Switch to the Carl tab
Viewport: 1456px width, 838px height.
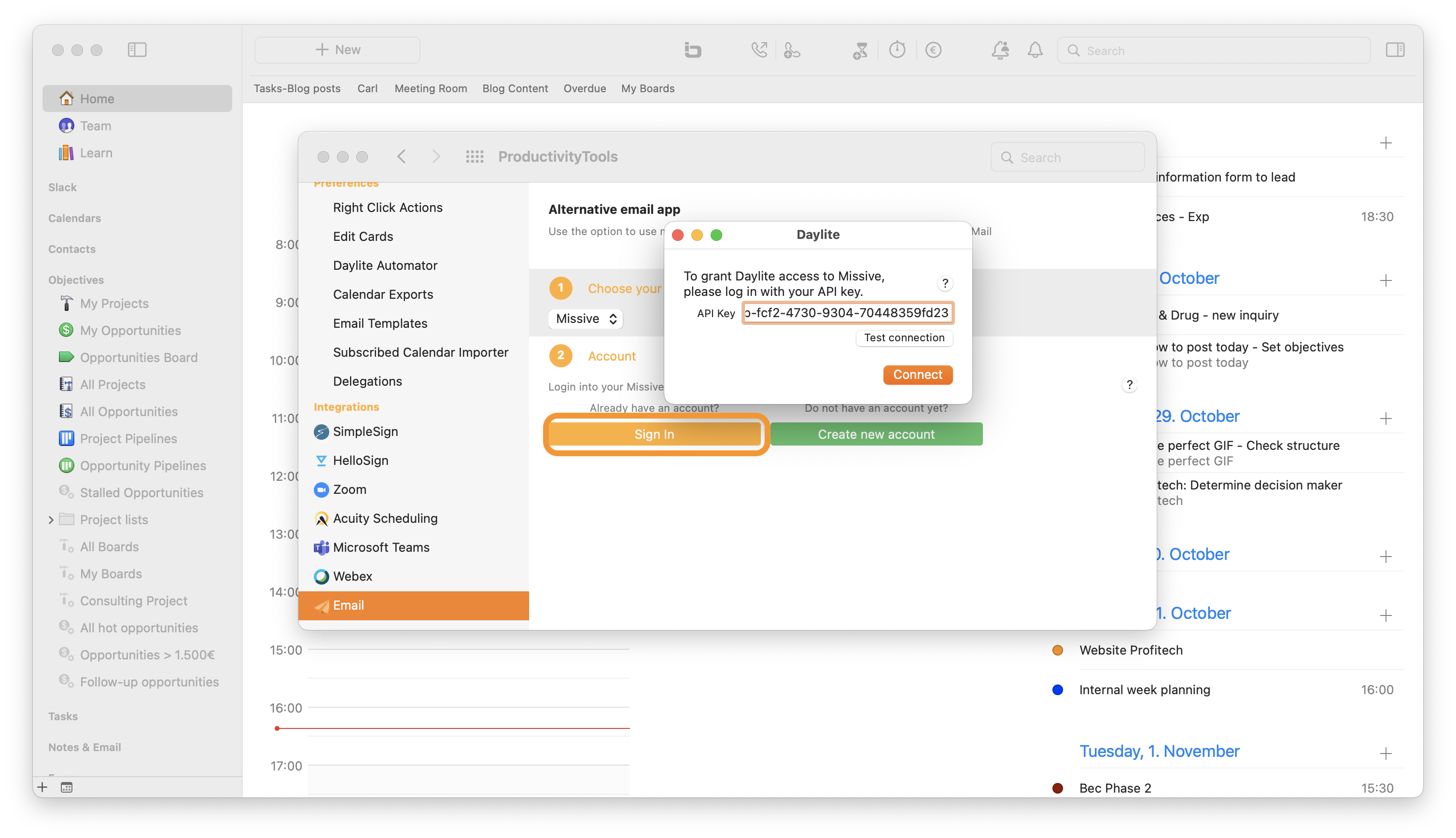(x=367, y=88)
